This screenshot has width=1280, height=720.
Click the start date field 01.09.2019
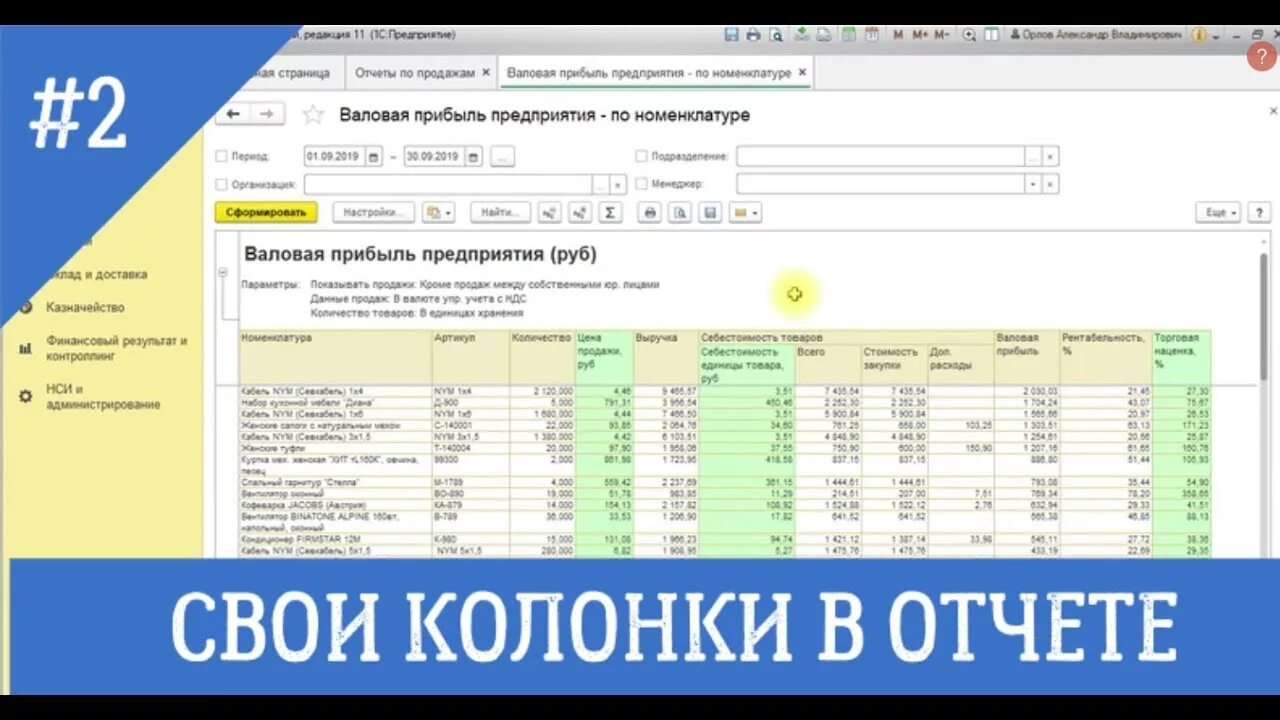click(x=335, y=157)
